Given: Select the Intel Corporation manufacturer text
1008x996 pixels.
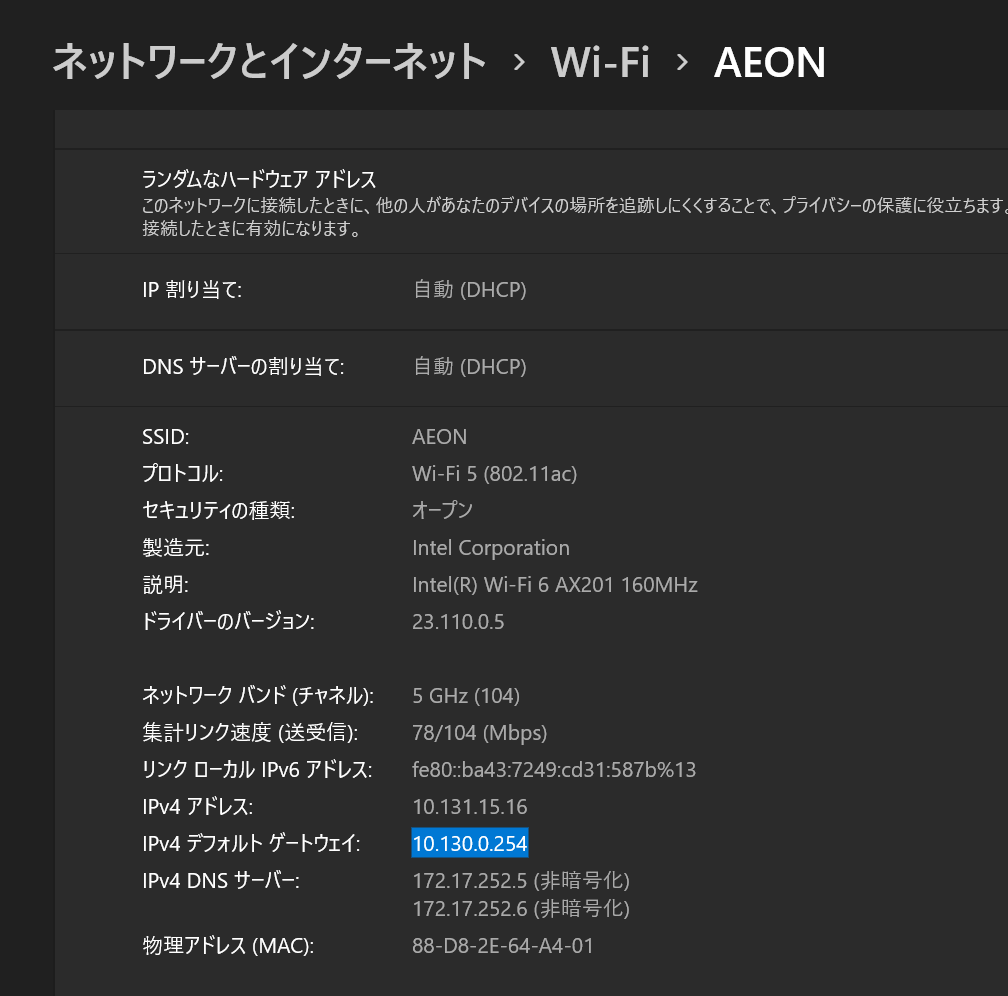Looking at the screenshot, I should pos(490,548).
